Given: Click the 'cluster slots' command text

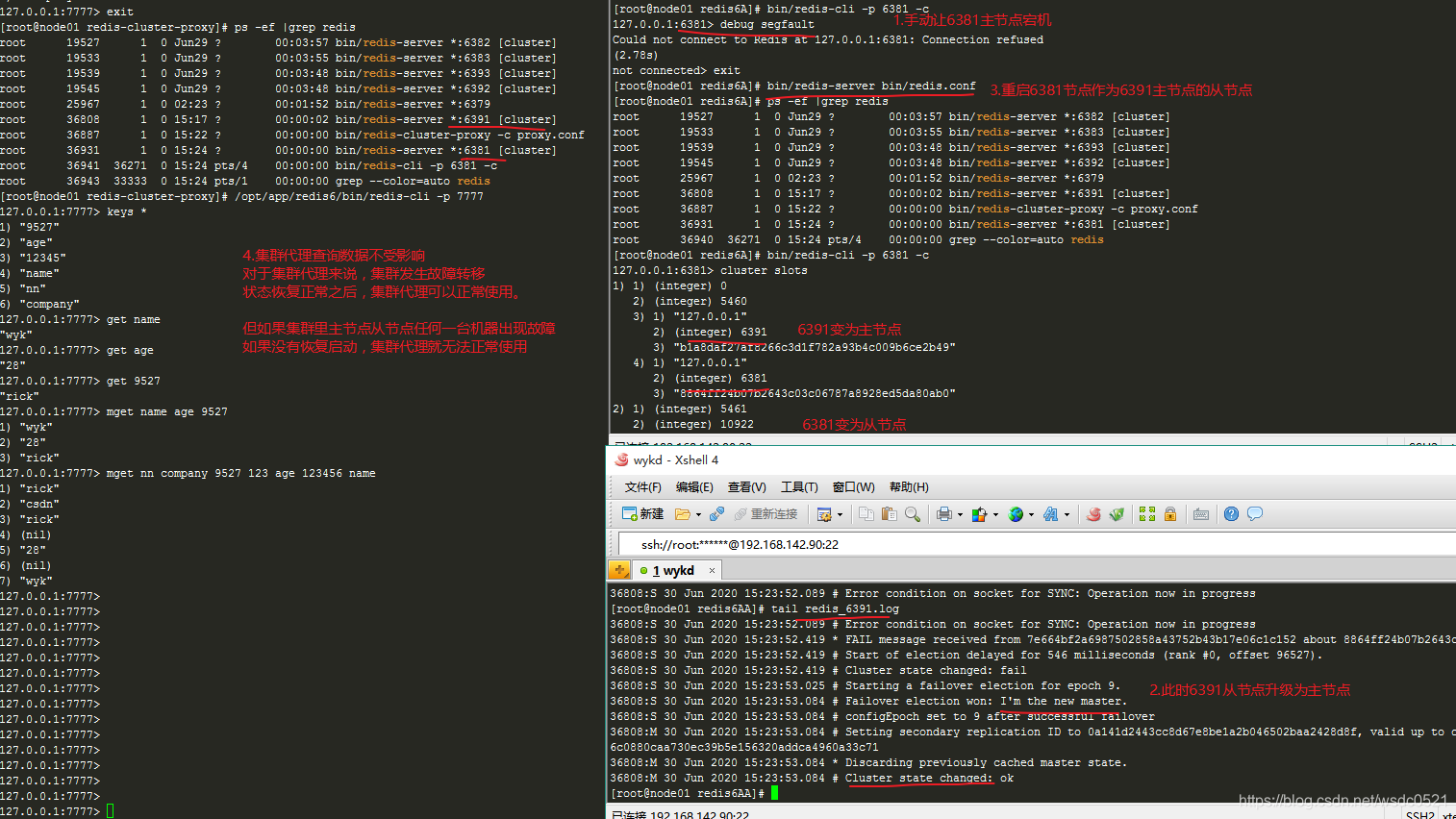Looking at the screenshot, I should [x=764, y=270].
